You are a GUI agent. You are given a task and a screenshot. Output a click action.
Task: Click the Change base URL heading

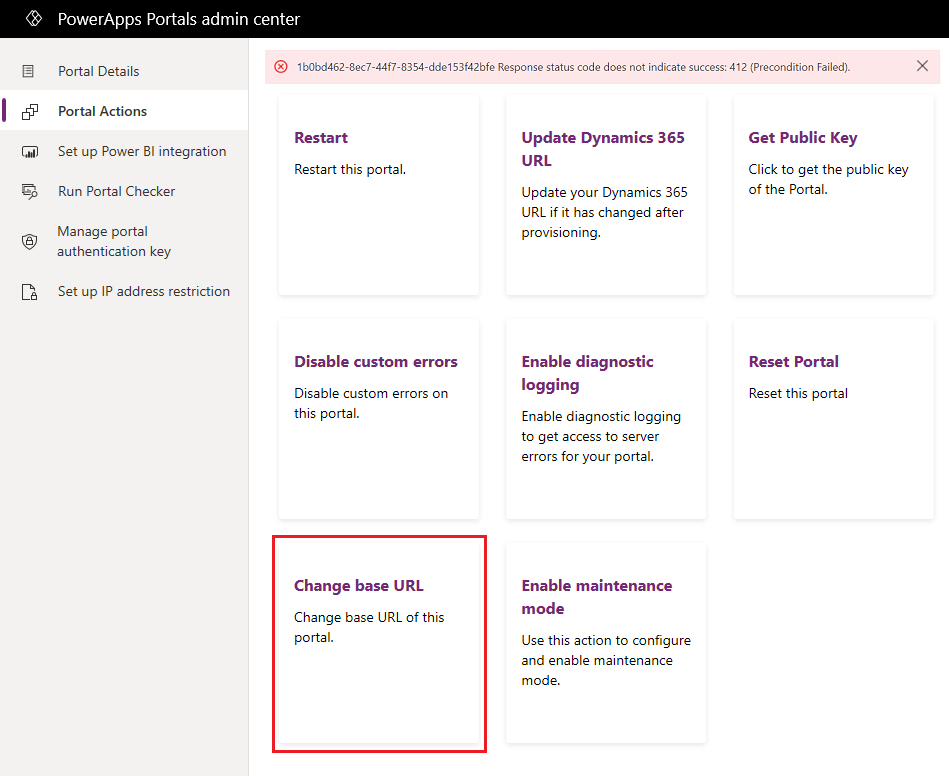pos(358,586)
